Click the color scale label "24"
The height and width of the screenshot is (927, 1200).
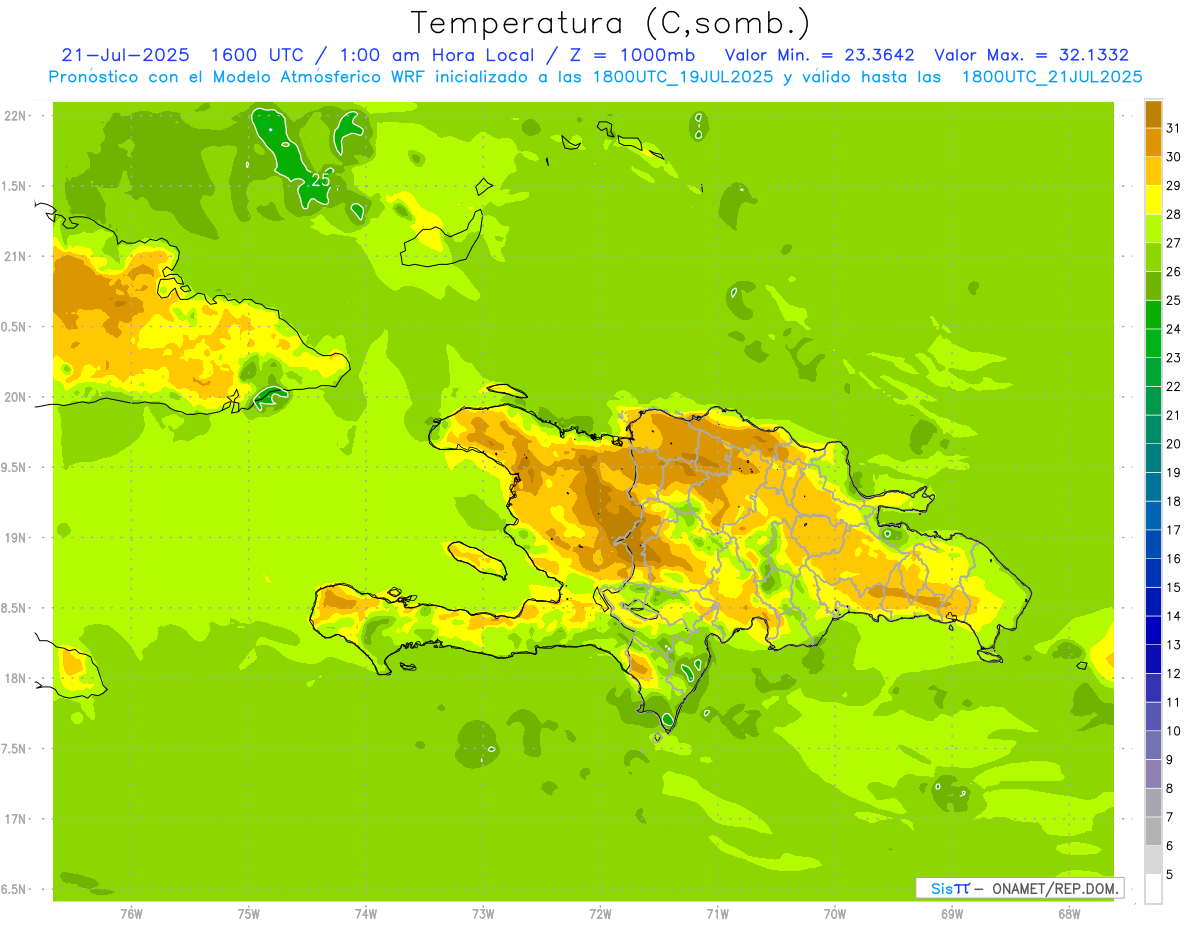point(1173,329)
